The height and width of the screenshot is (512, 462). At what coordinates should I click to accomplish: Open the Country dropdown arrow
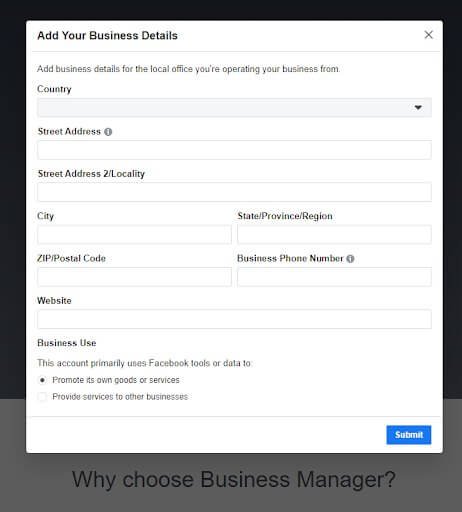pyautogui.click(x=418, y=108)
